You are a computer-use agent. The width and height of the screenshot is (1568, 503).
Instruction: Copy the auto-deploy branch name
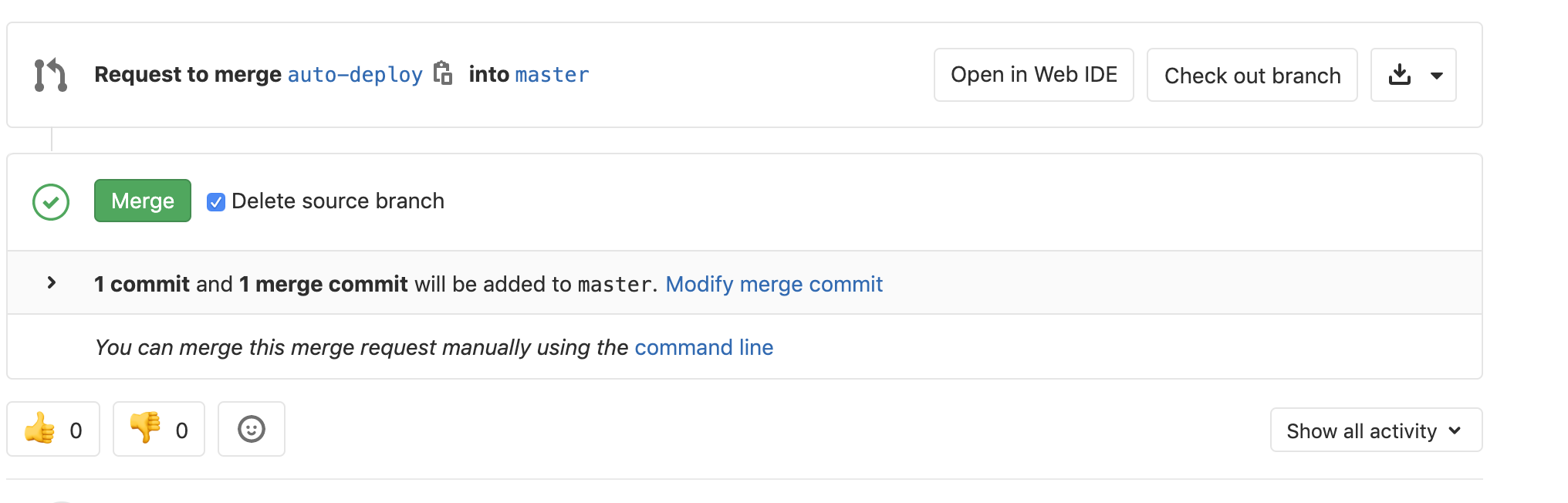[443, 73]
